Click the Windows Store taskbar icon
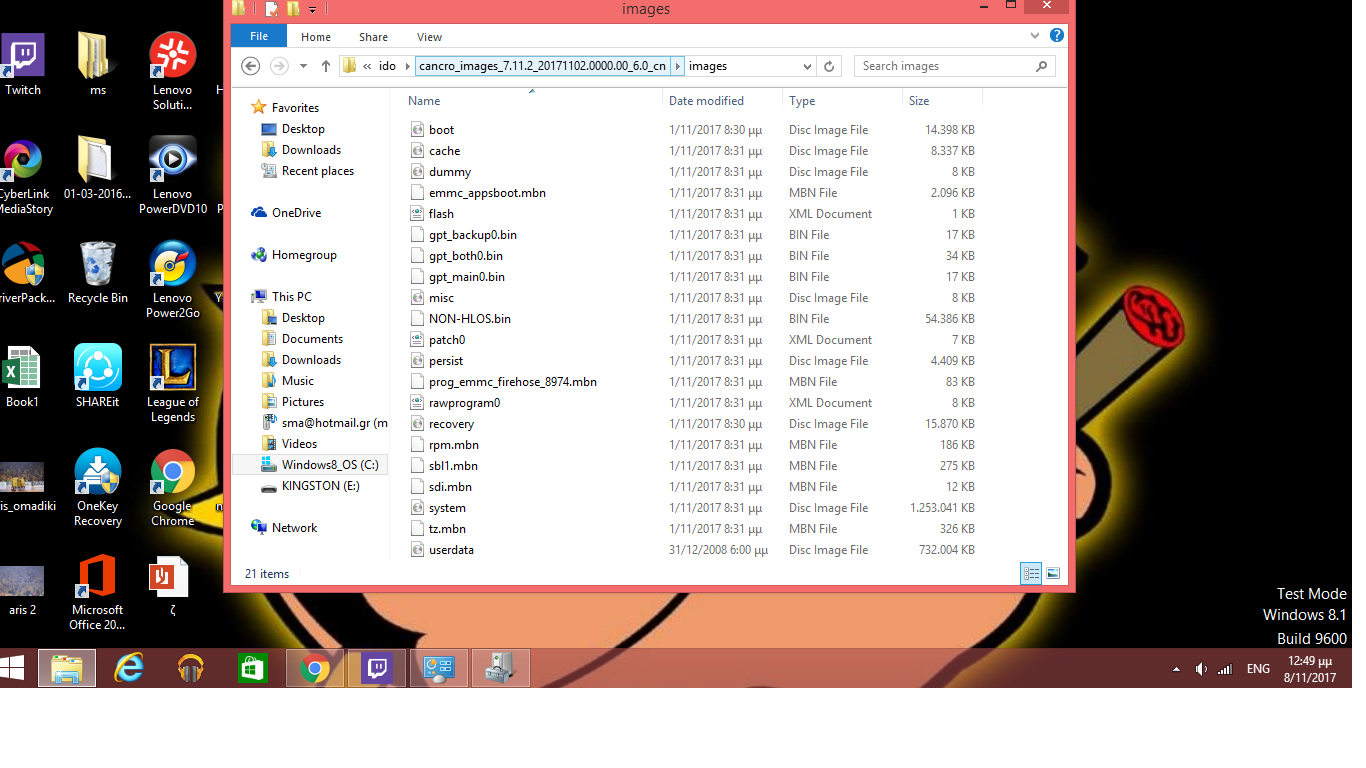 (253, 668)
